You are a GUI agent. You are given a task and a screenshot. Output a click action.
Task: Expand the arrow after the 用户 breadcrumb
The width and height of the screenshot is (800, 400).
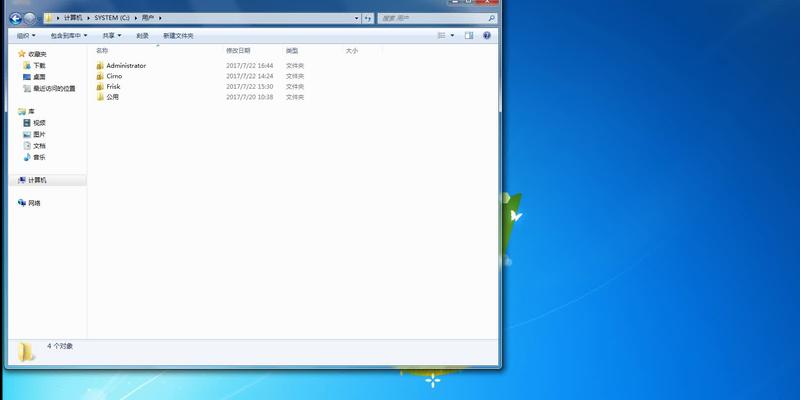point(160,18)
